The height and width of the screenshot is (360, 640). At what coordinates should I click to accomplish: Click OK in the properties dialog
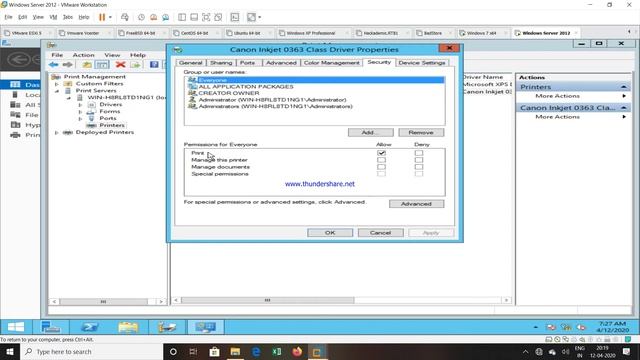[x=330, y=233]
